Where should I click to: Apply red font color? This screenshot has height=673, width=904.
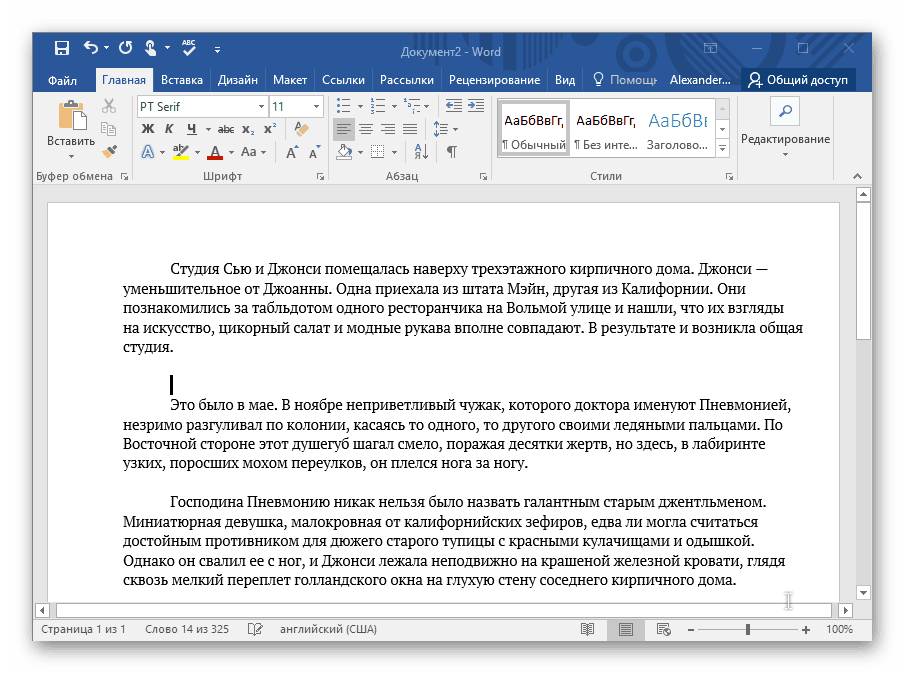(214, 153)
